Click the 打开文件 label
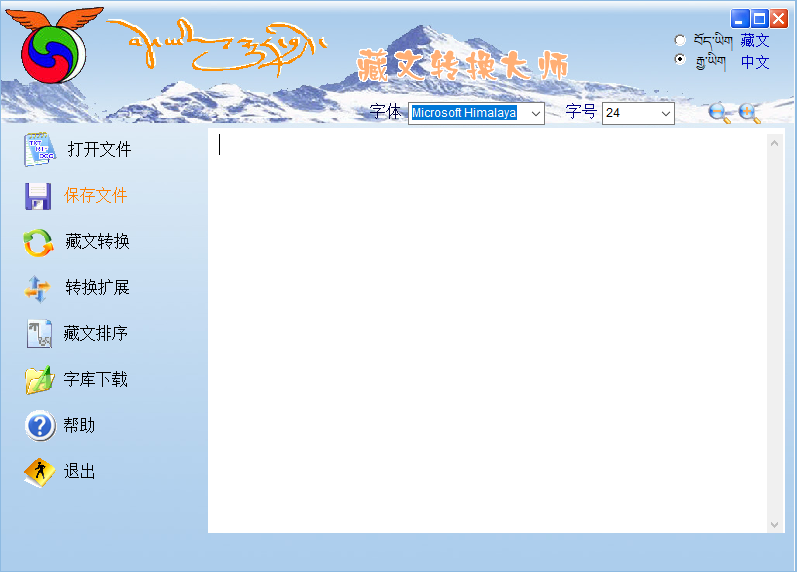This screenshot has width=797, height=572. tap(100, 149)
